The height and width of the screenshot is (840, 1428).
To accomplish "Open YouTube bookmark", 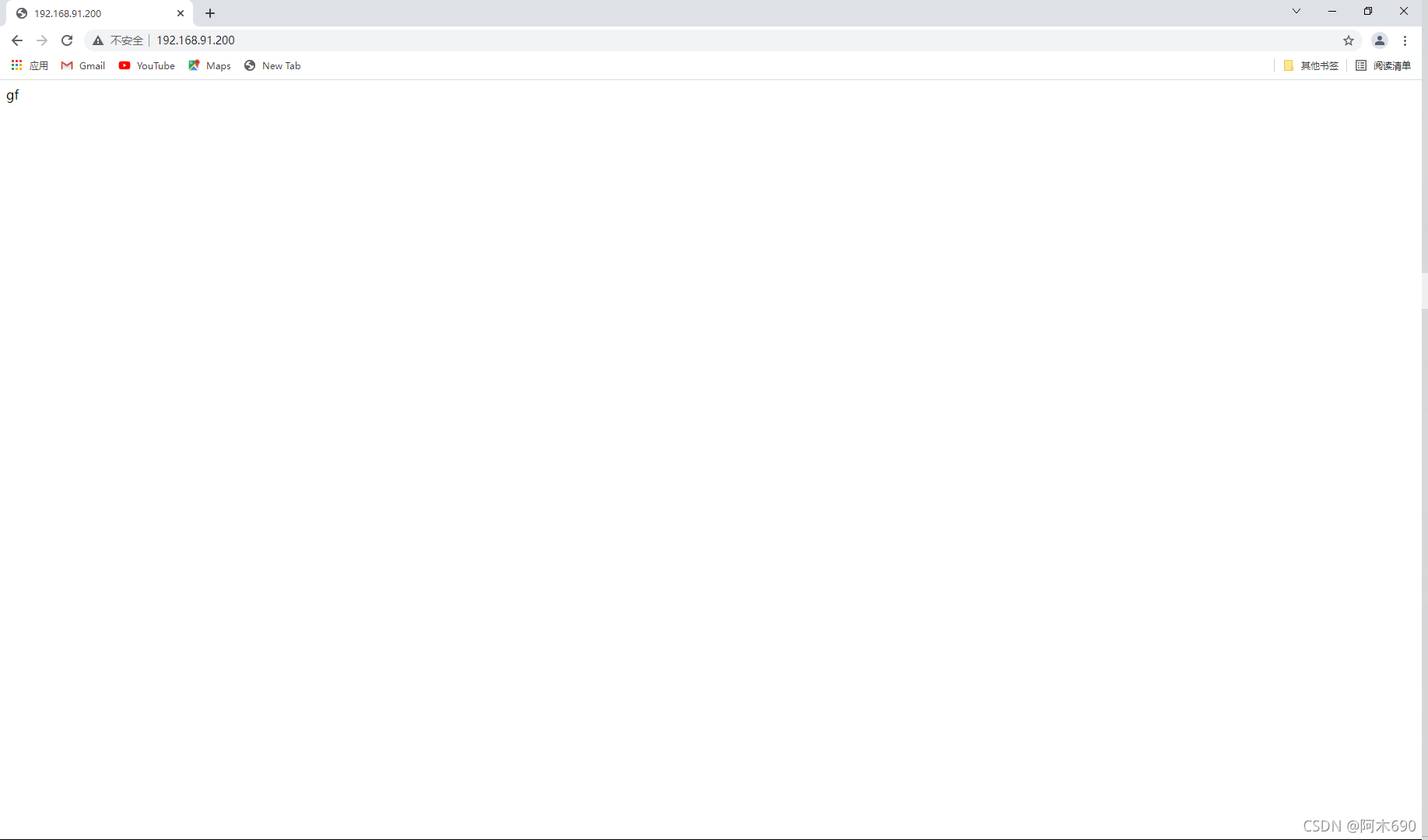I will (147, 65).
